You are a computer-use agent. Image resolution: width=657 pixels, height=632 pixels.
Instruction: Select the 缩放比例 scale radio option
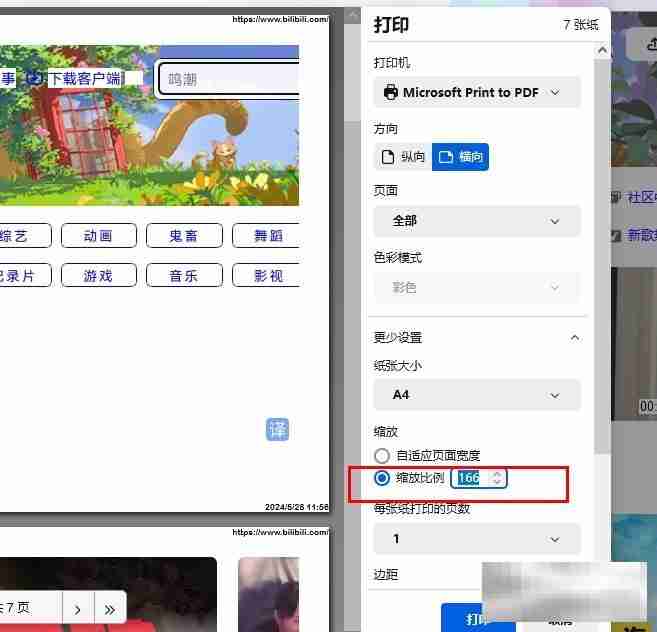point(382,478)
